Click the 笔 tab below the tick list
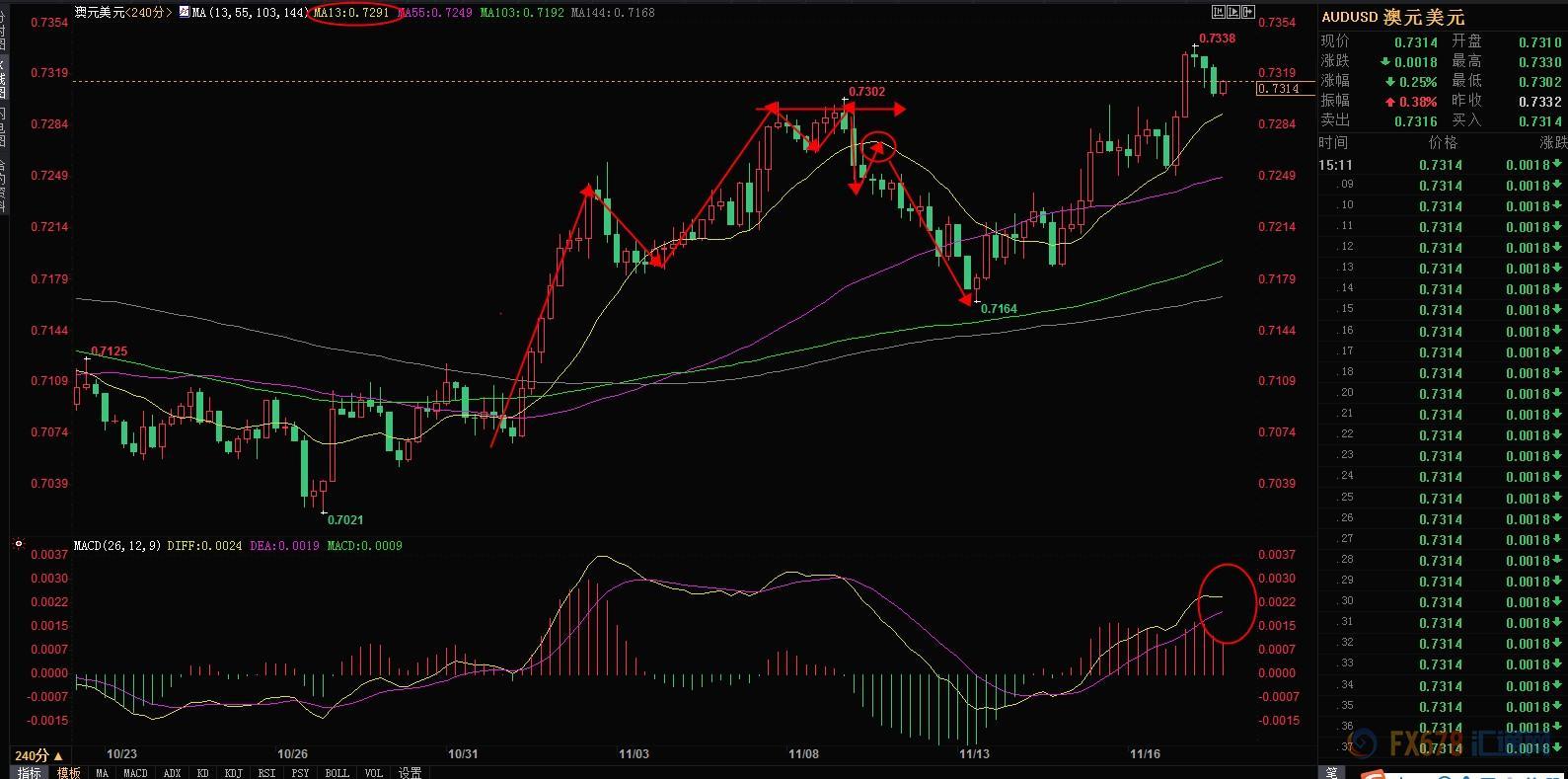 click(x=1330, y=772)
